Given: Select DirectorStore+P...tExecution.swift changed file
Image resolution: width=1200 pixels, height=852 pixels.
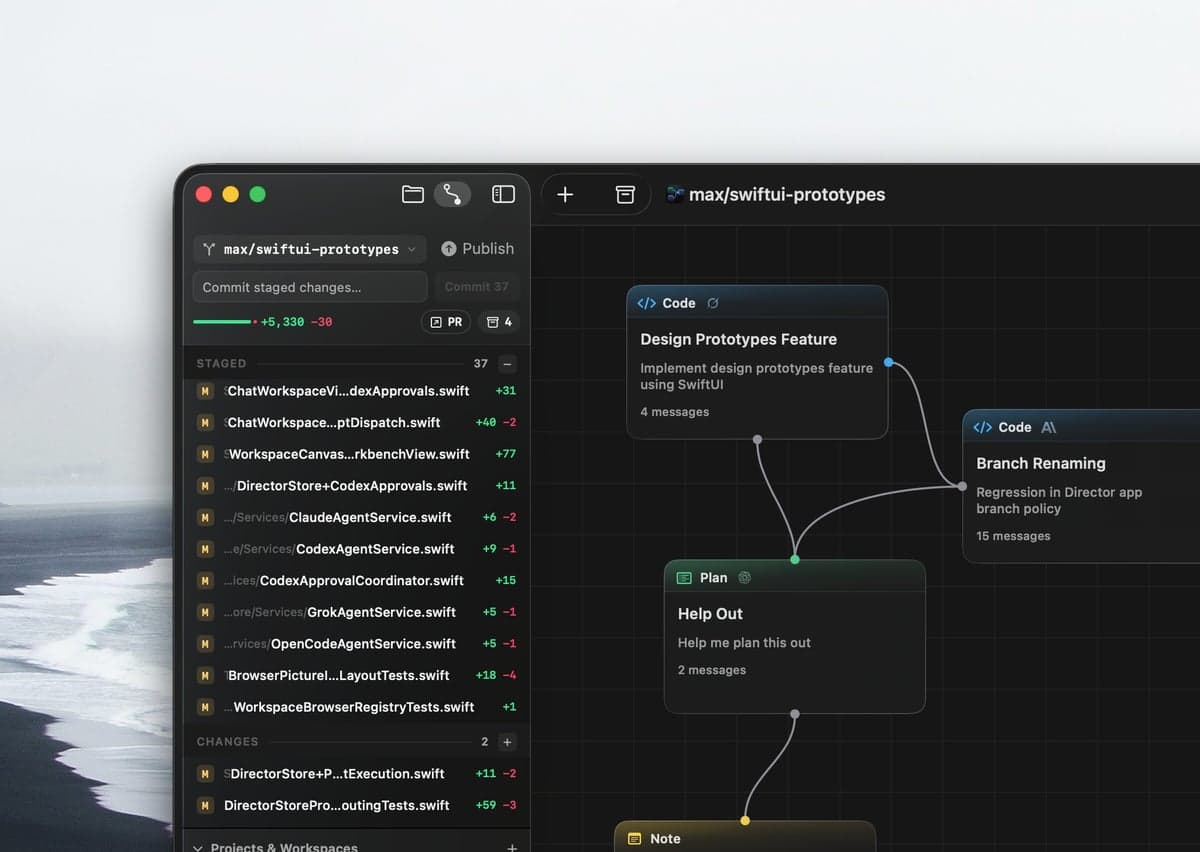Looking at the screenshot, I should tap(357, 774).
